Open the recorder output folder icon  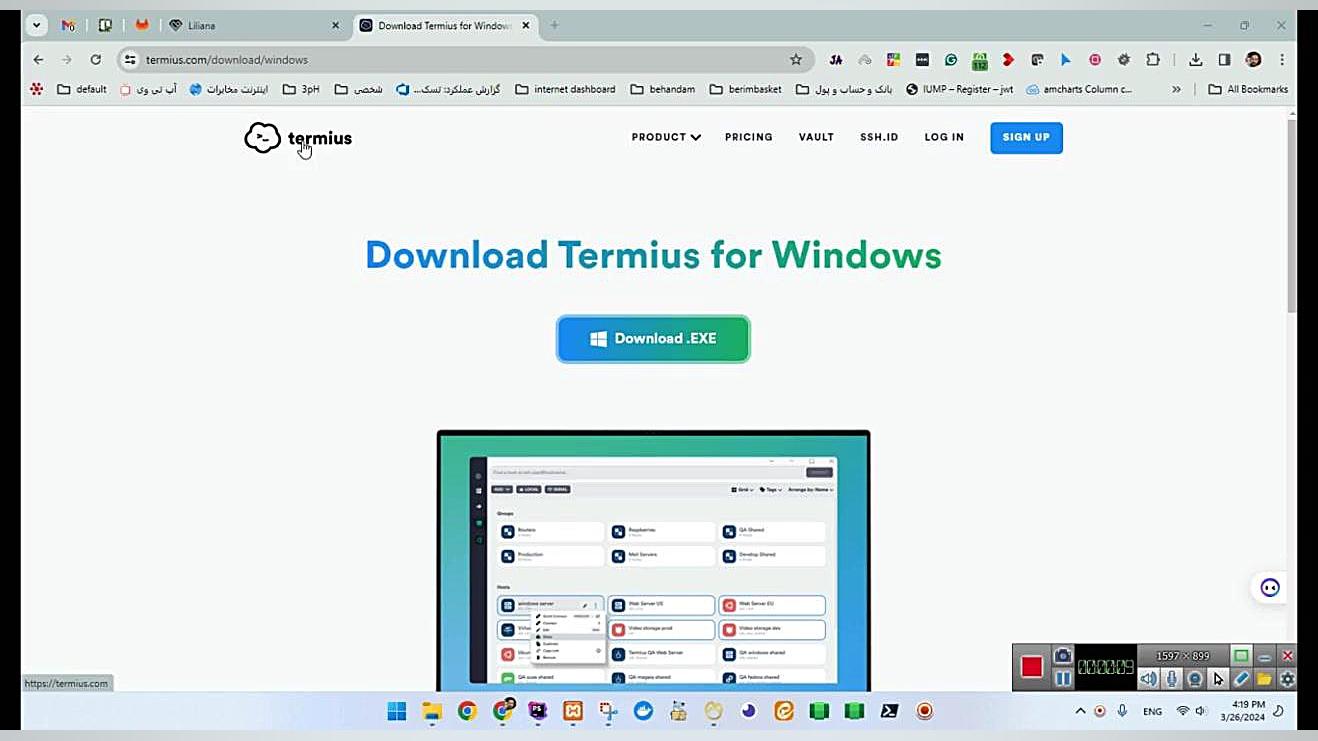[1264, 679]
